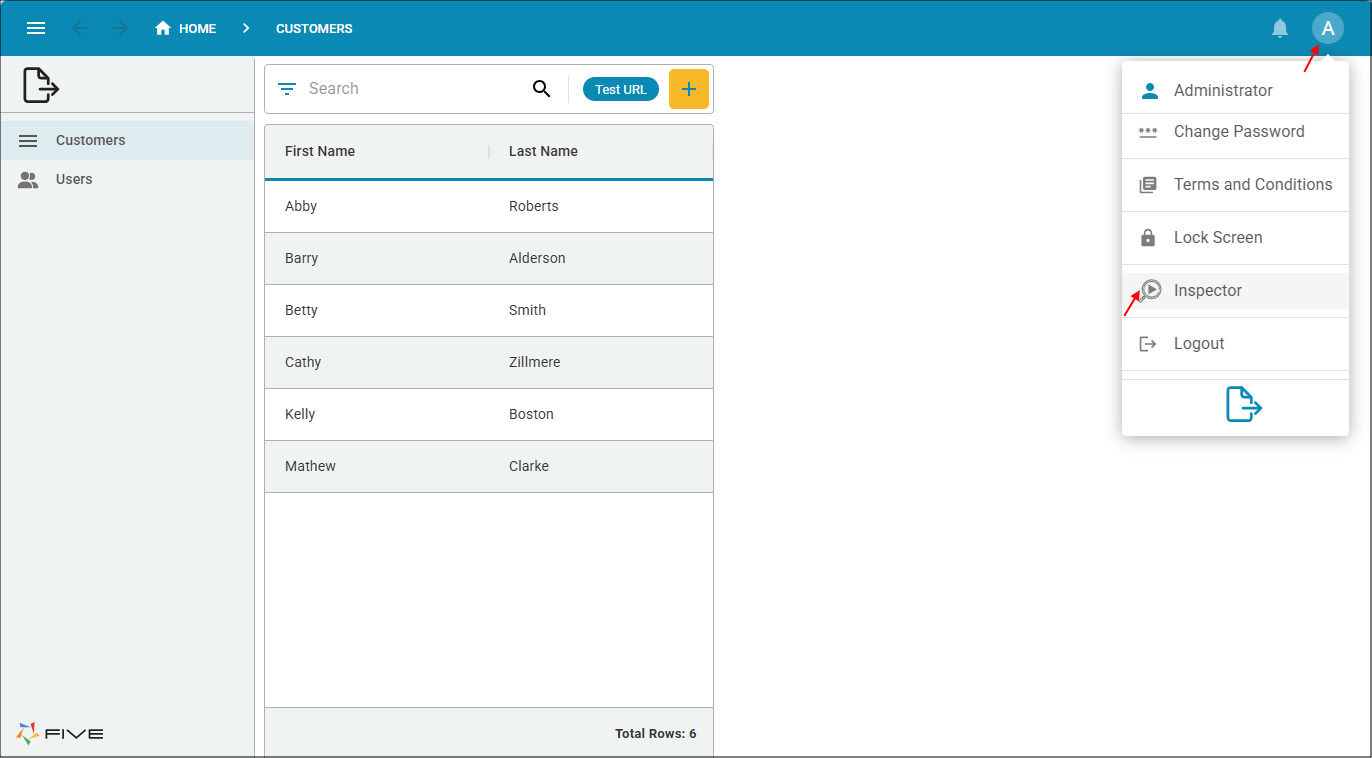This screenshot has width=1372, height=758.
Task: Click the forward navigation arrow
Action: (120, 28)
